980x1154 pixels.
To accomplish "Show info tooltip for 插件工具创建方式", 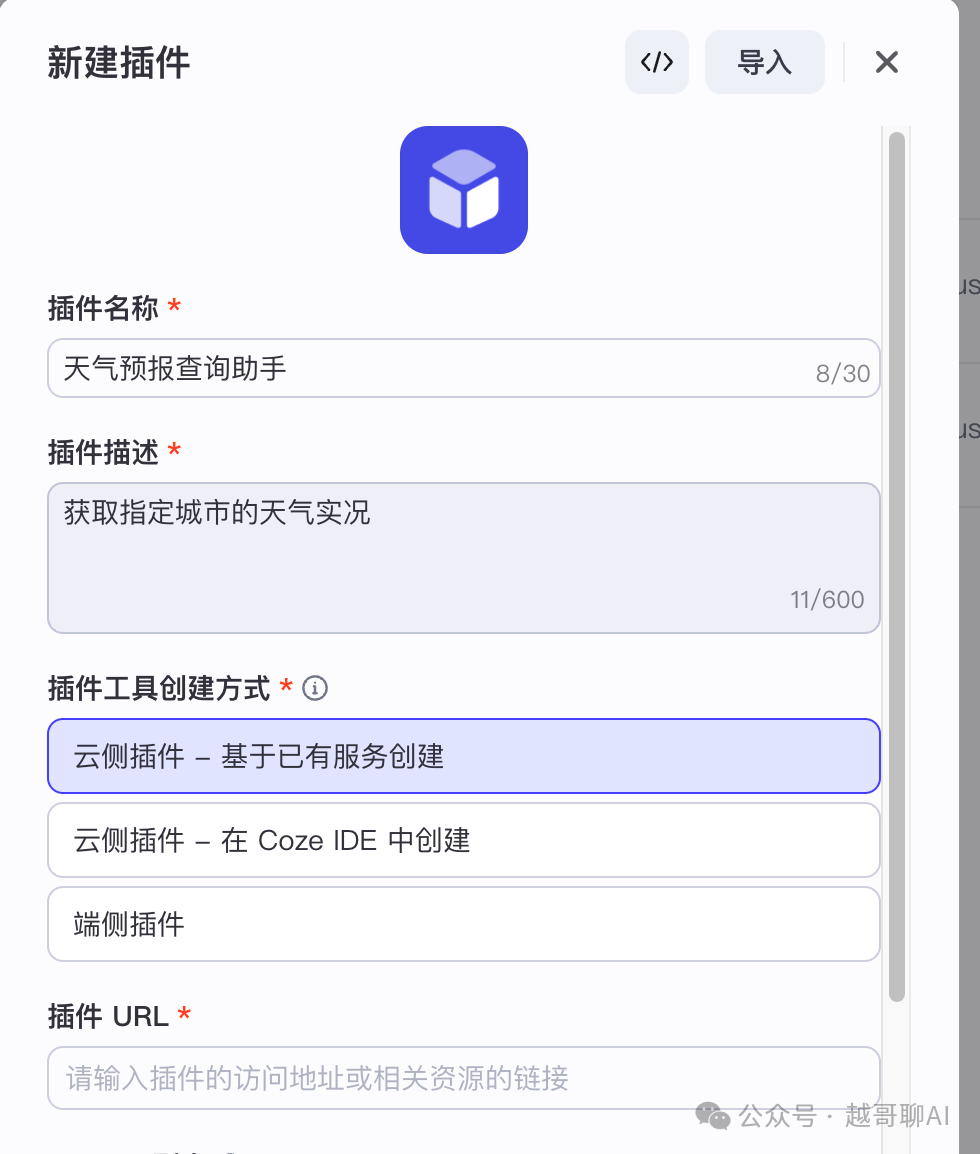I will coord(315,688).
